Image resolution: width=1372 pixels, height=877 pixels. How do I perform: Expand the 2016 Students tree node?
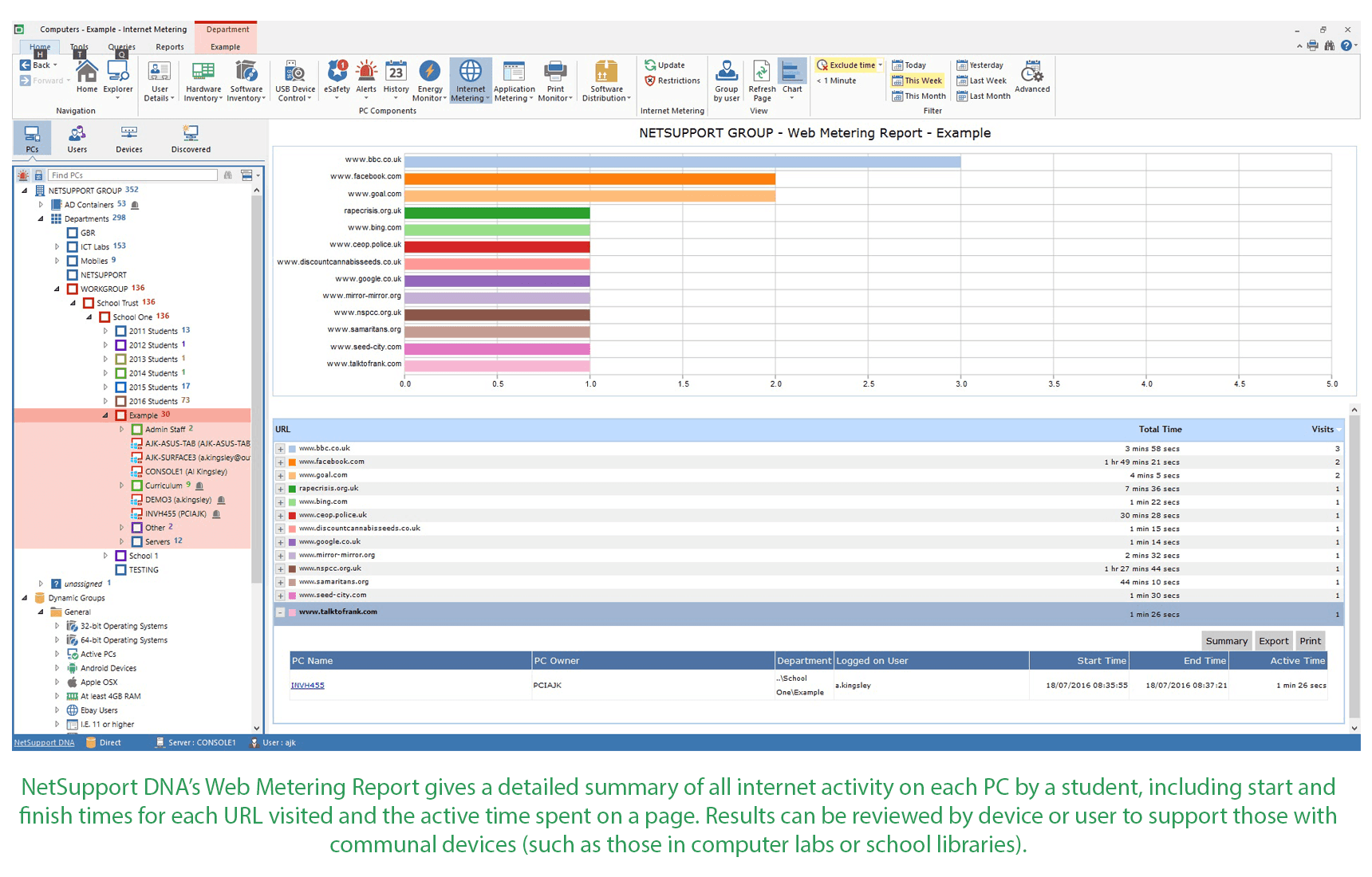(105, 399)
